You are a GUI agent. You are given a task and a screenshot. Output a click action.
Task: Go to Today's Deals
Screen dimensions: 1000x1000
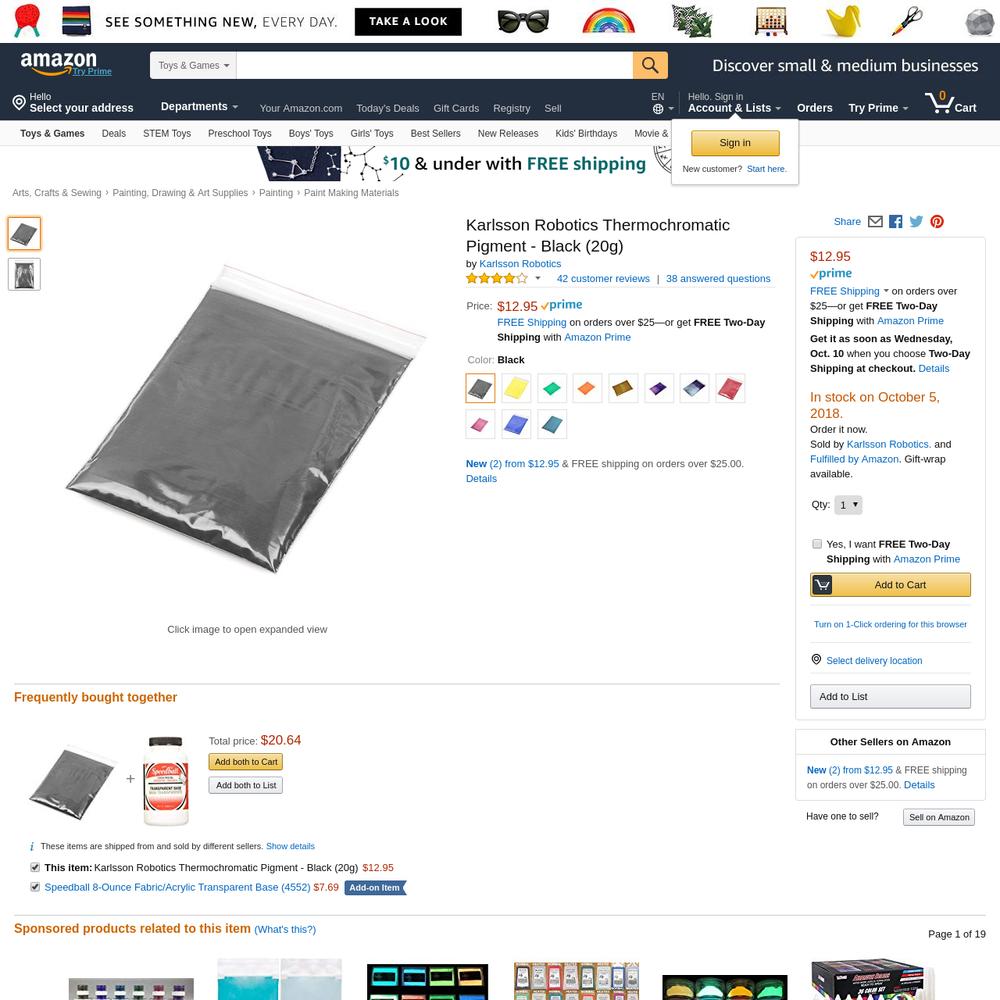tap(388, 108)
